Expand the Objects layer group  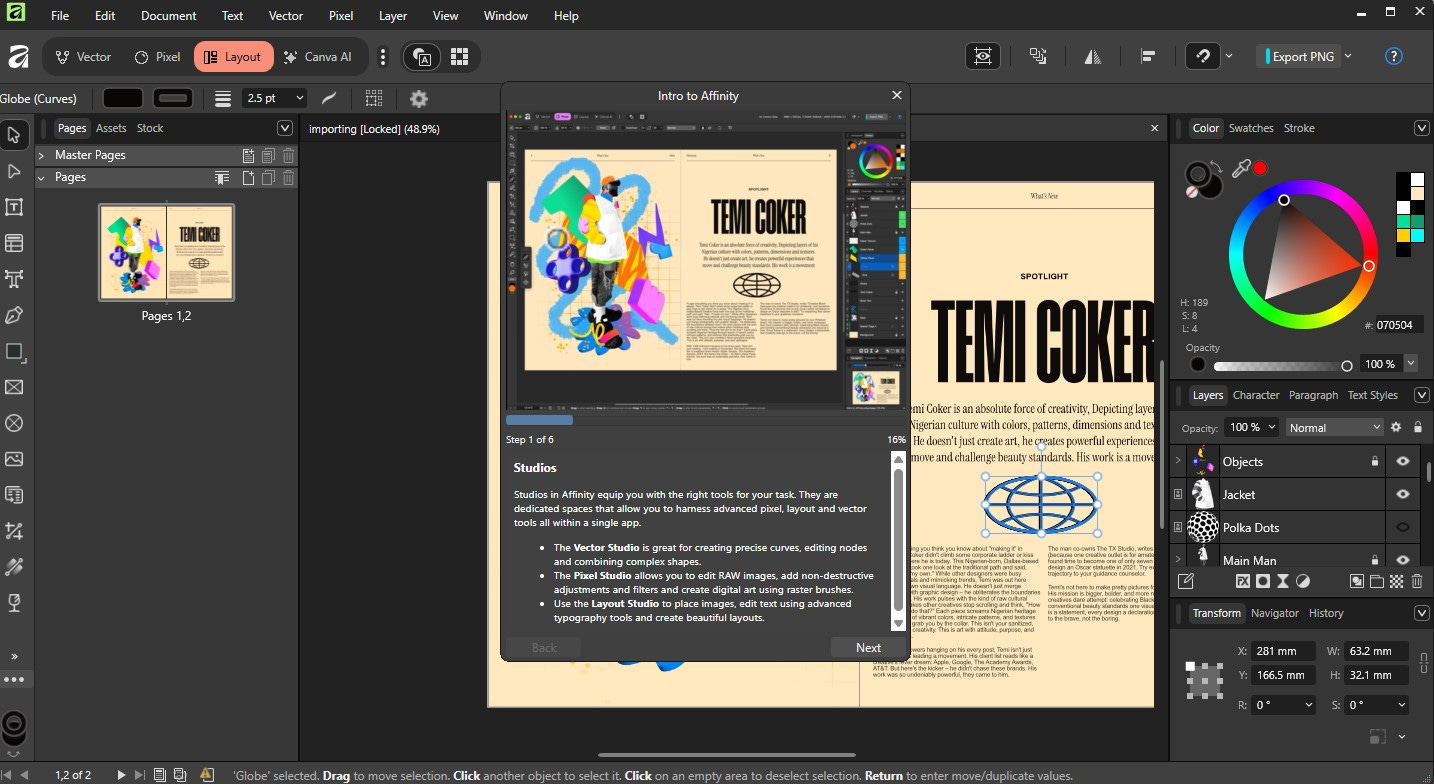pyautogui.click(x=1177, y=461)
